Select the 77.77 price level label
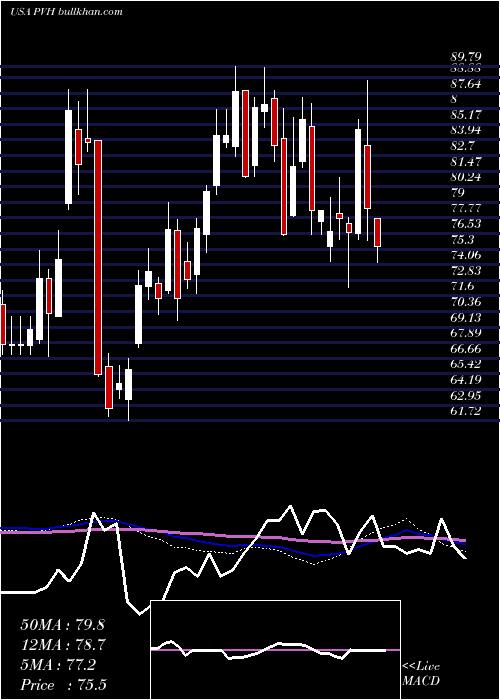The width and height of the screenshot is (500, 700). [x=466, y=208]
